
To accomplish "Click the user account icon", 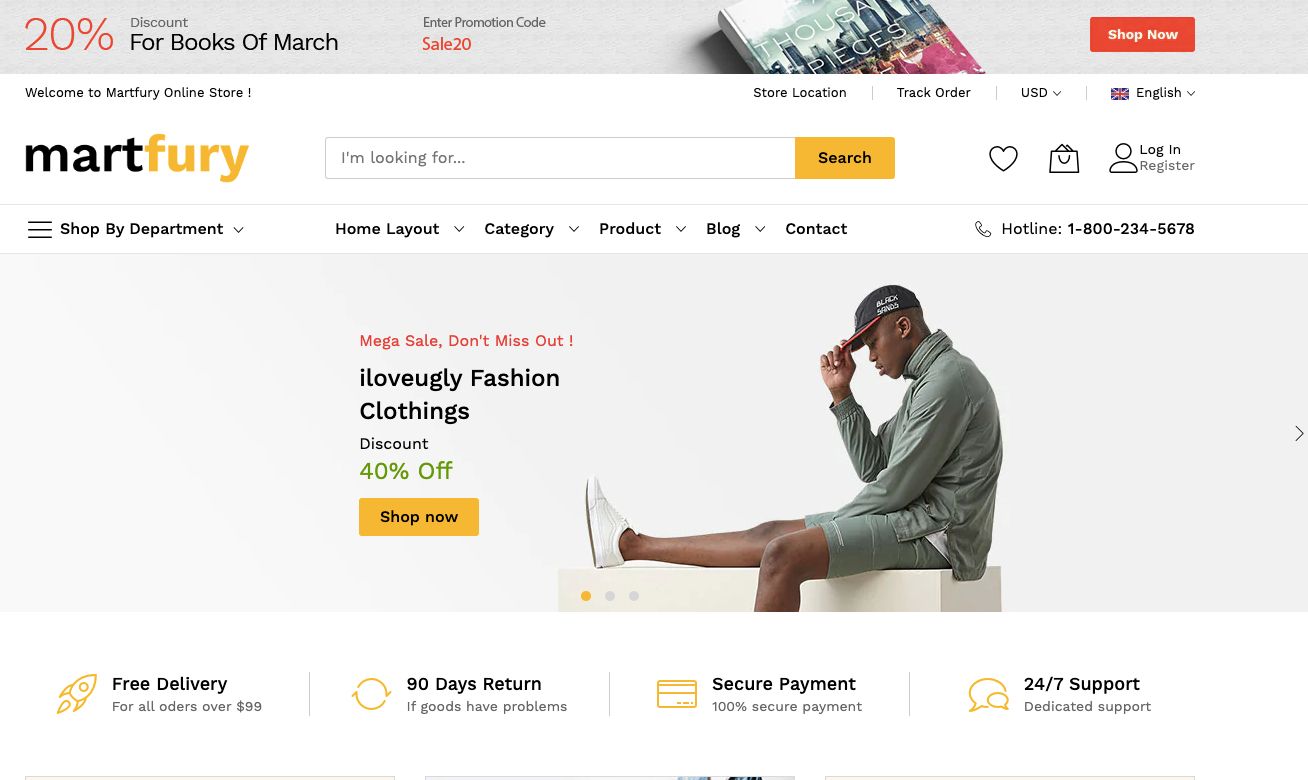I will (x=1122, y=157).
